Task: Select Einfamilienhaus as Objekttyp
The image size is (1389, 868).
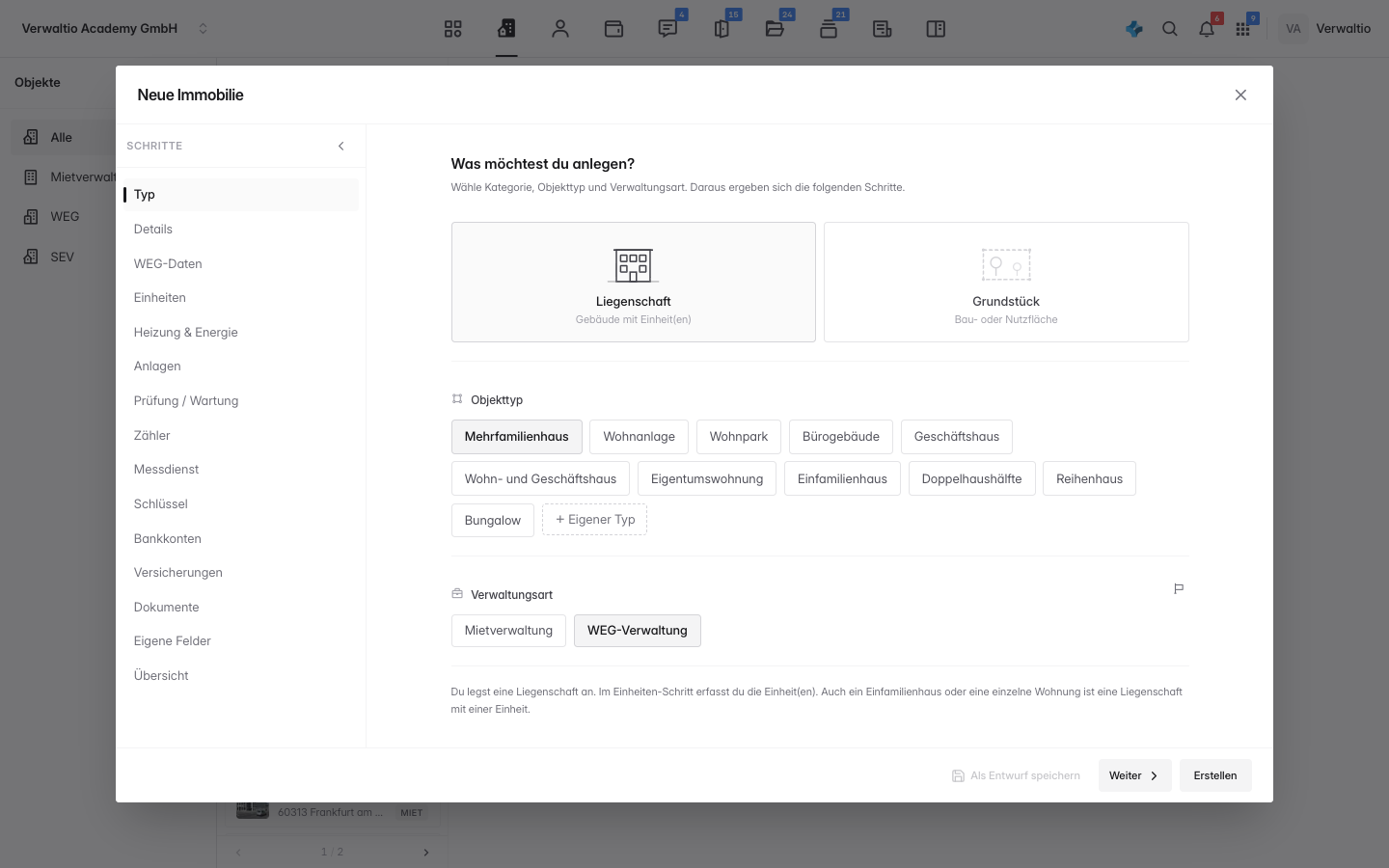Action: point(842,478)
